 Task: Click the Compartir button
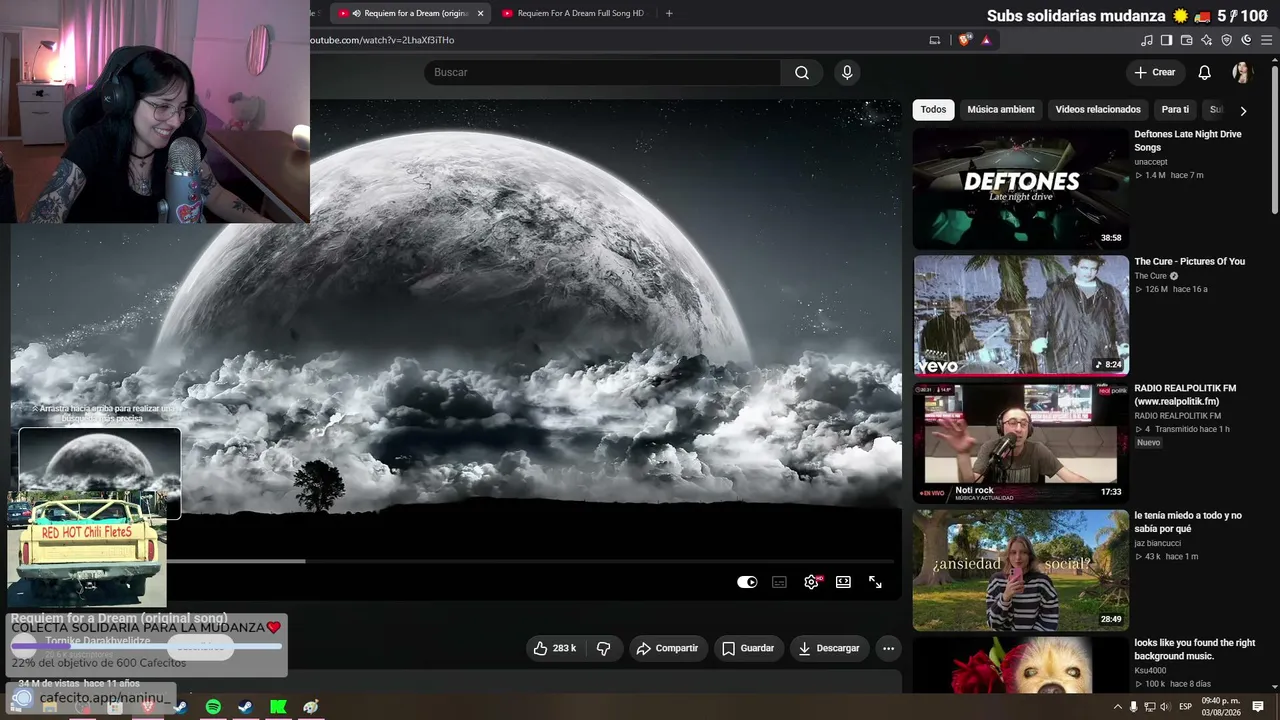(x=667, y=648)
